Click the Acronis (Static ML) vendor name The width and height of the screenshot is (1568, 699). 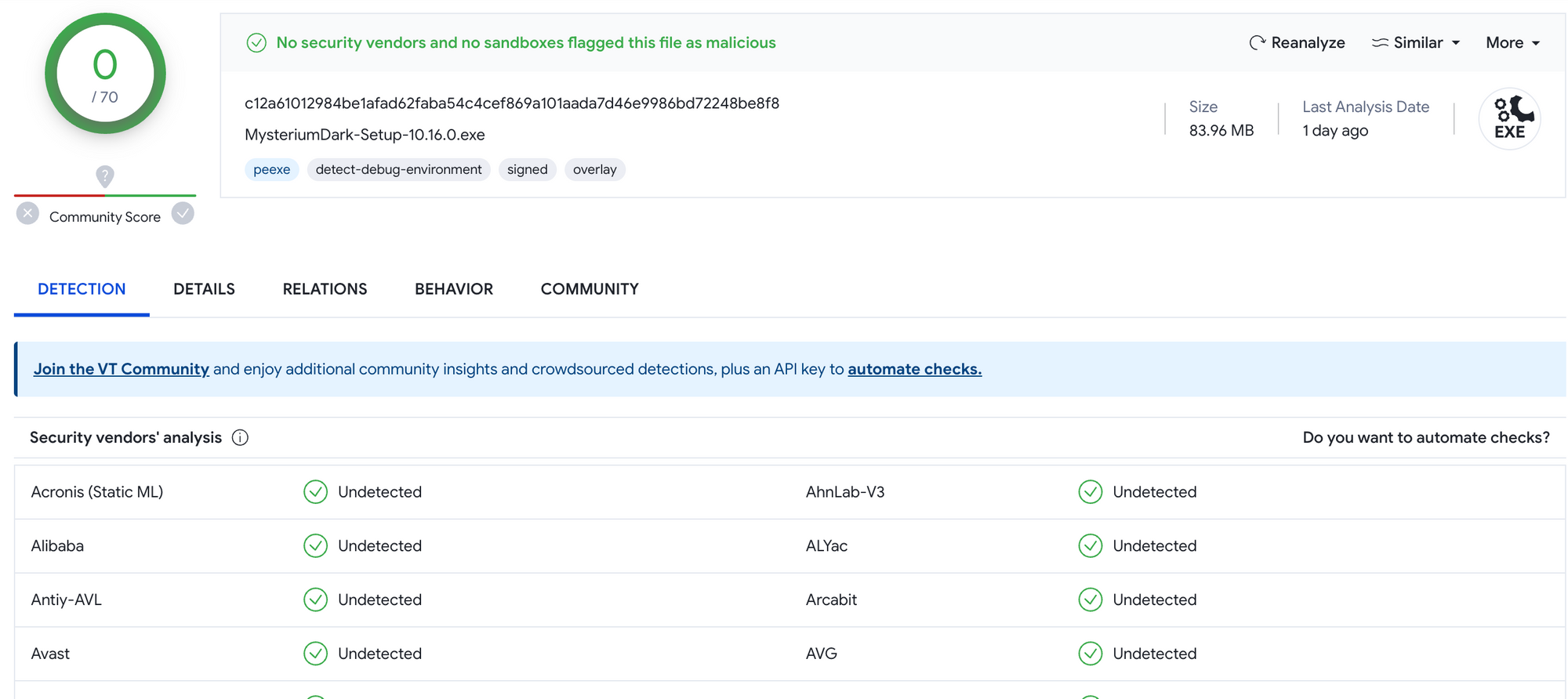pos(97,492)
